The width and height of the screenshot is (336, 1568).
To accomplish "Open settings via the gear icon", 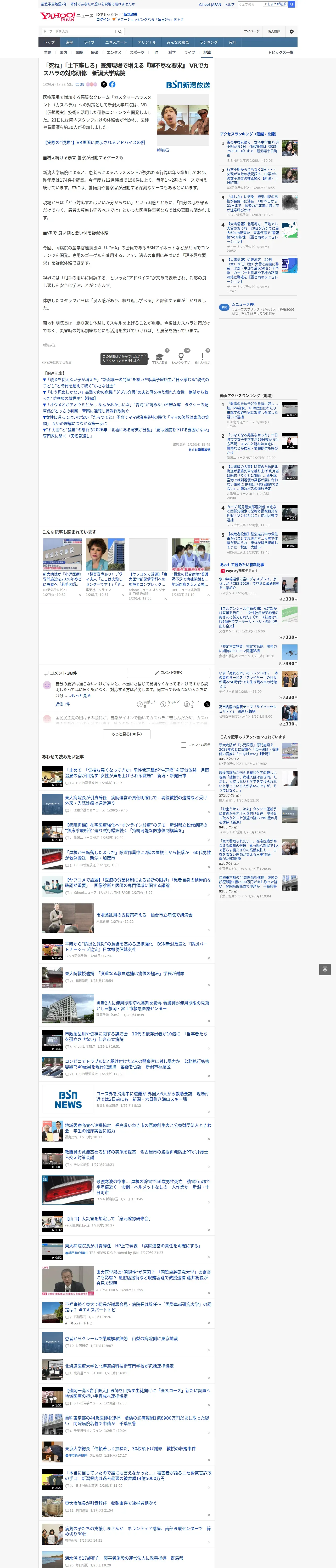I will (x=292, y=32).
